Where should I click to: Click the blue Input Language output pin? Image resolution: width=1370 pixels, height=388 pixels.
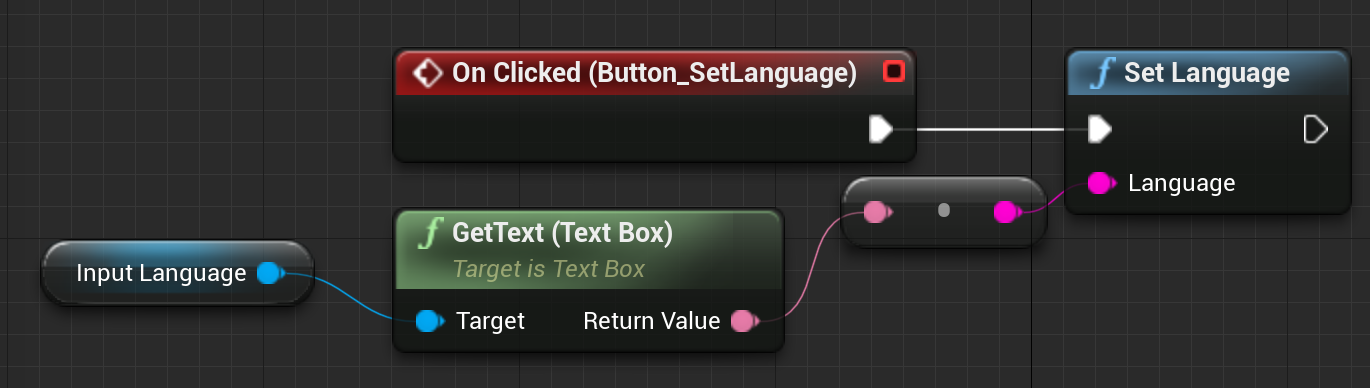(x=270, y=273)
